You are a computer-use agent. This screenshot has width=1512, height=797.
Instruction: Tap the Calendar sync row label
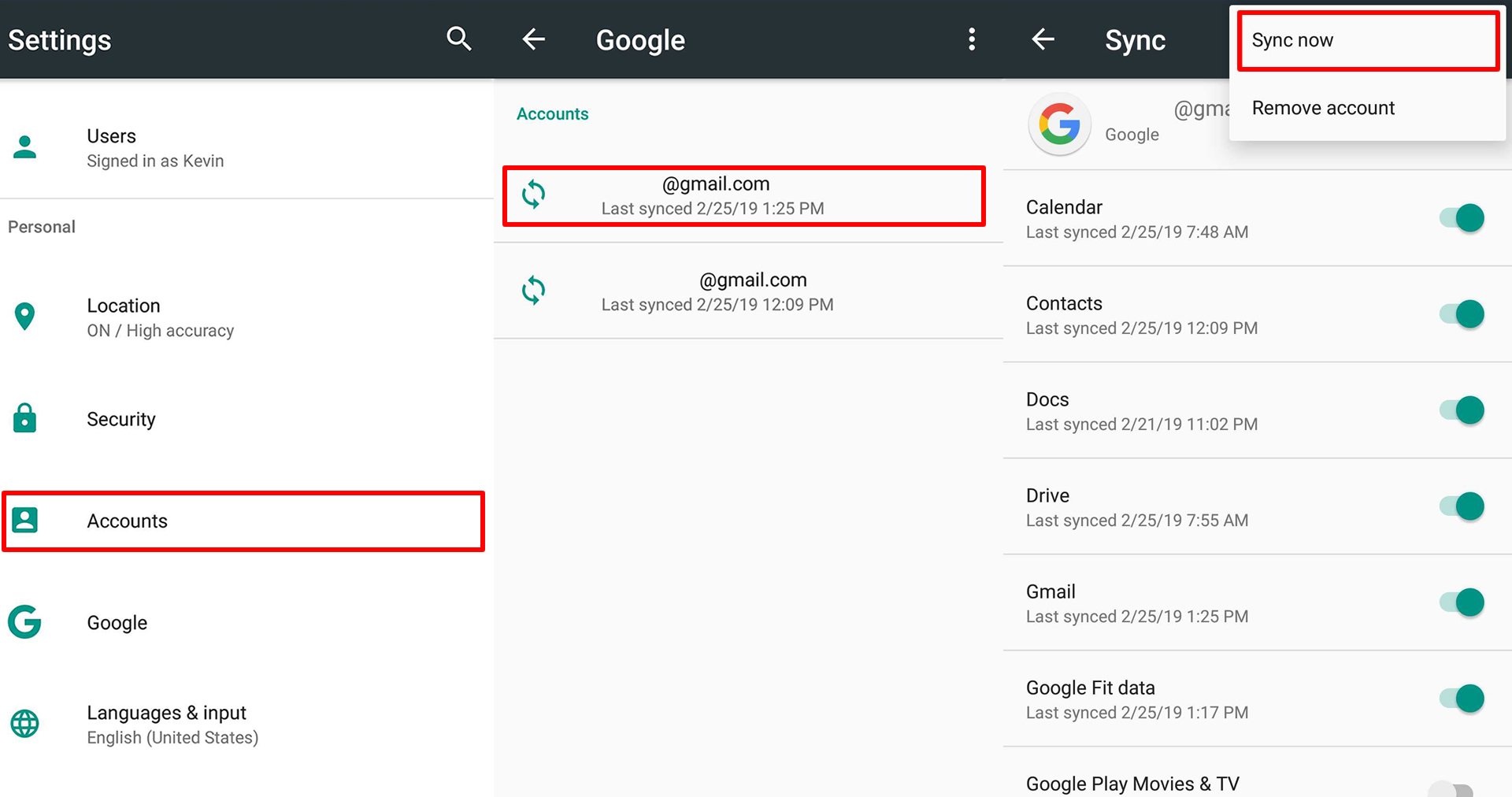point(1064,207)
